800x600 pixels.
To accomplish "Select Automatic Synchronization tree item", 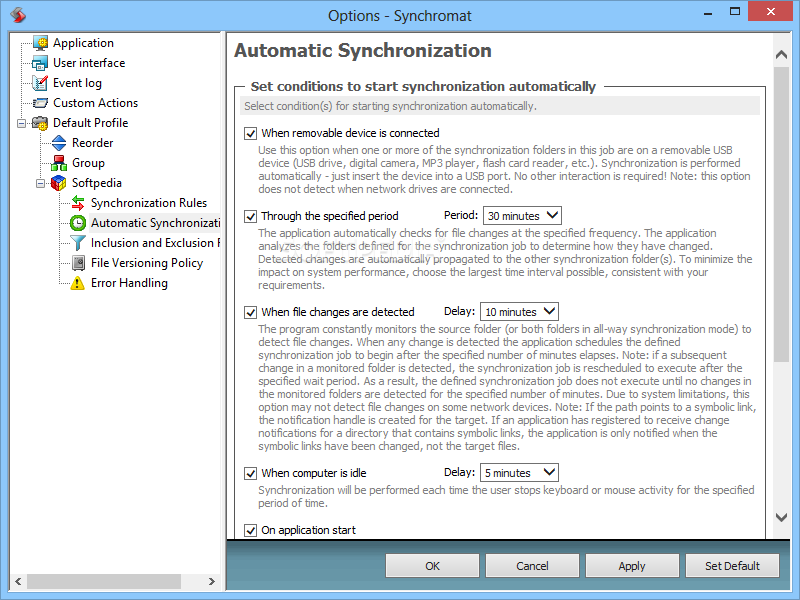I will [x=155, y=223].
